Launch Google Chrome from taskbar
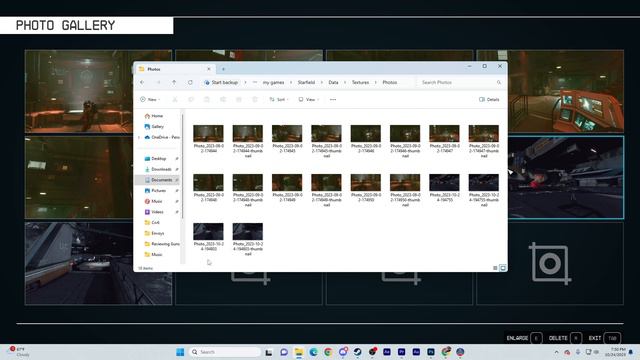This screenshot has height=360, width=640. pos(328,352)
